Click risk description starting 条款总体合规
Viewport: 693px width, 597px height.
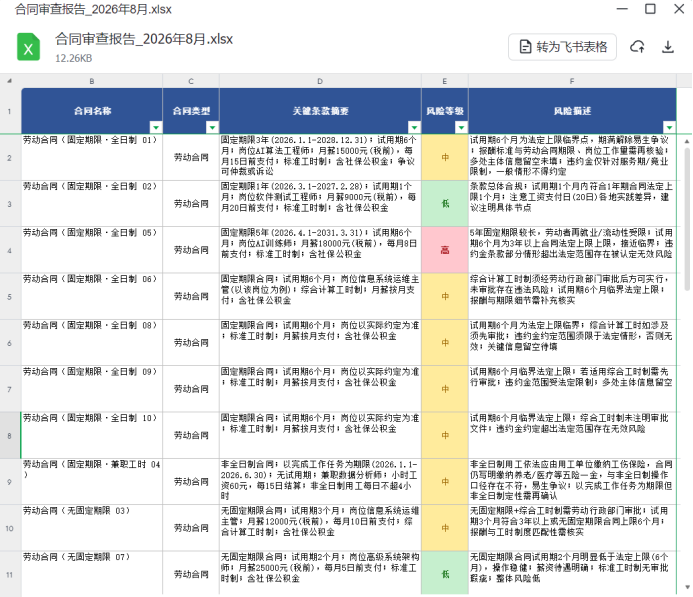572,204
